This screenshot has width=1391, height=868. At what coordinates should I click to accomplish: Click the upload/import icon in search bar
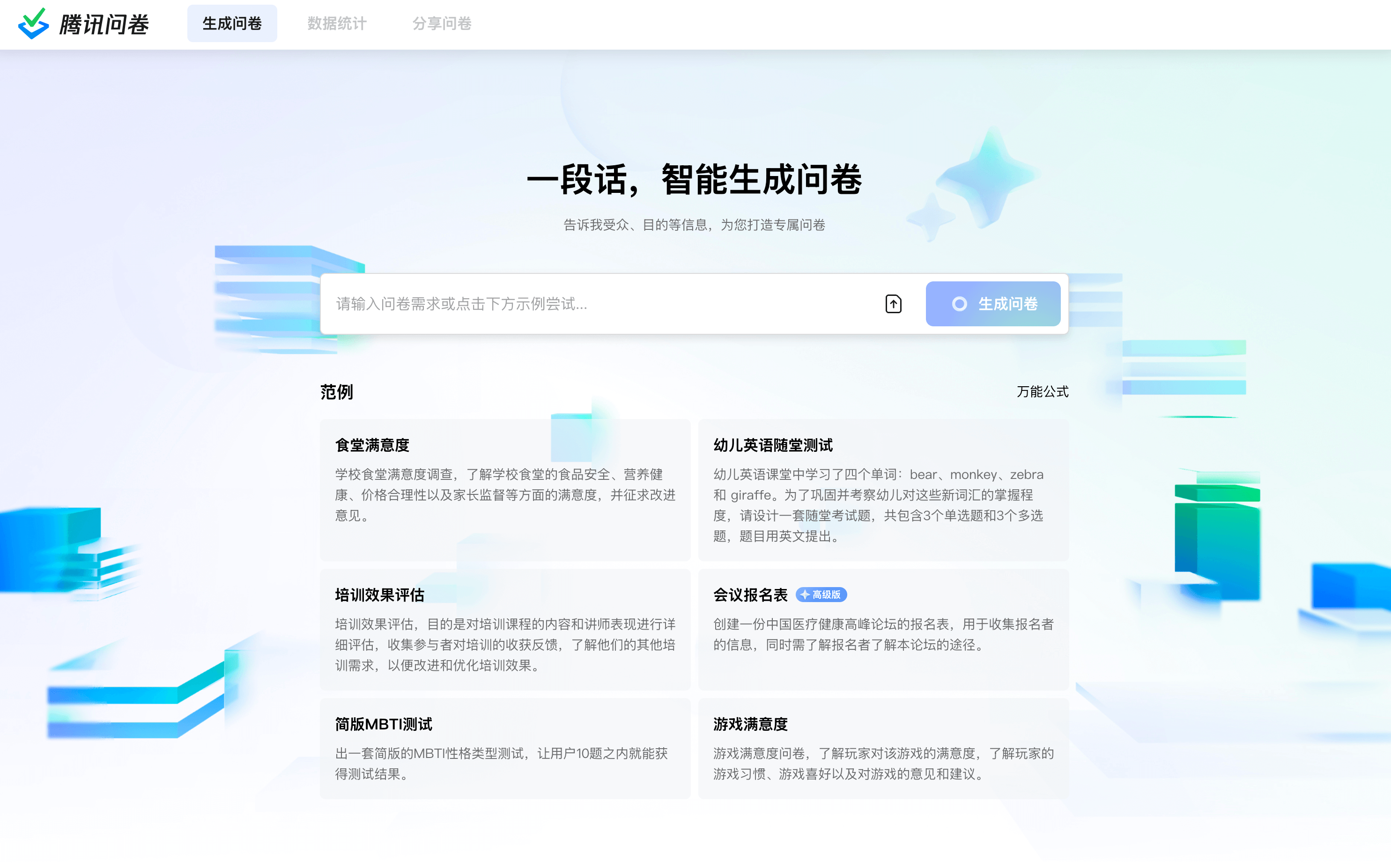[x=893, y=305]
